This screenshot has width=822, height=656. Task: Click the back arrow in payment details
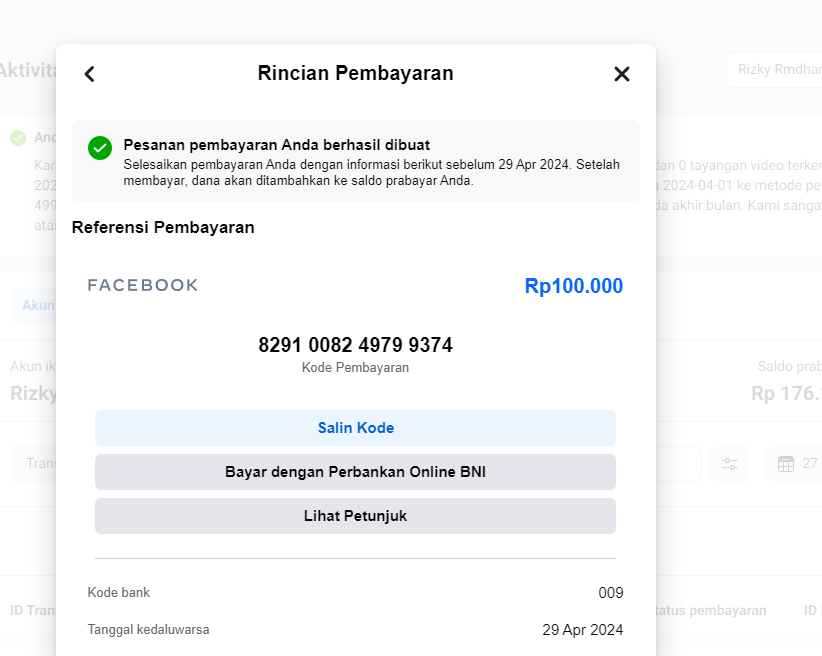point(89,74)
